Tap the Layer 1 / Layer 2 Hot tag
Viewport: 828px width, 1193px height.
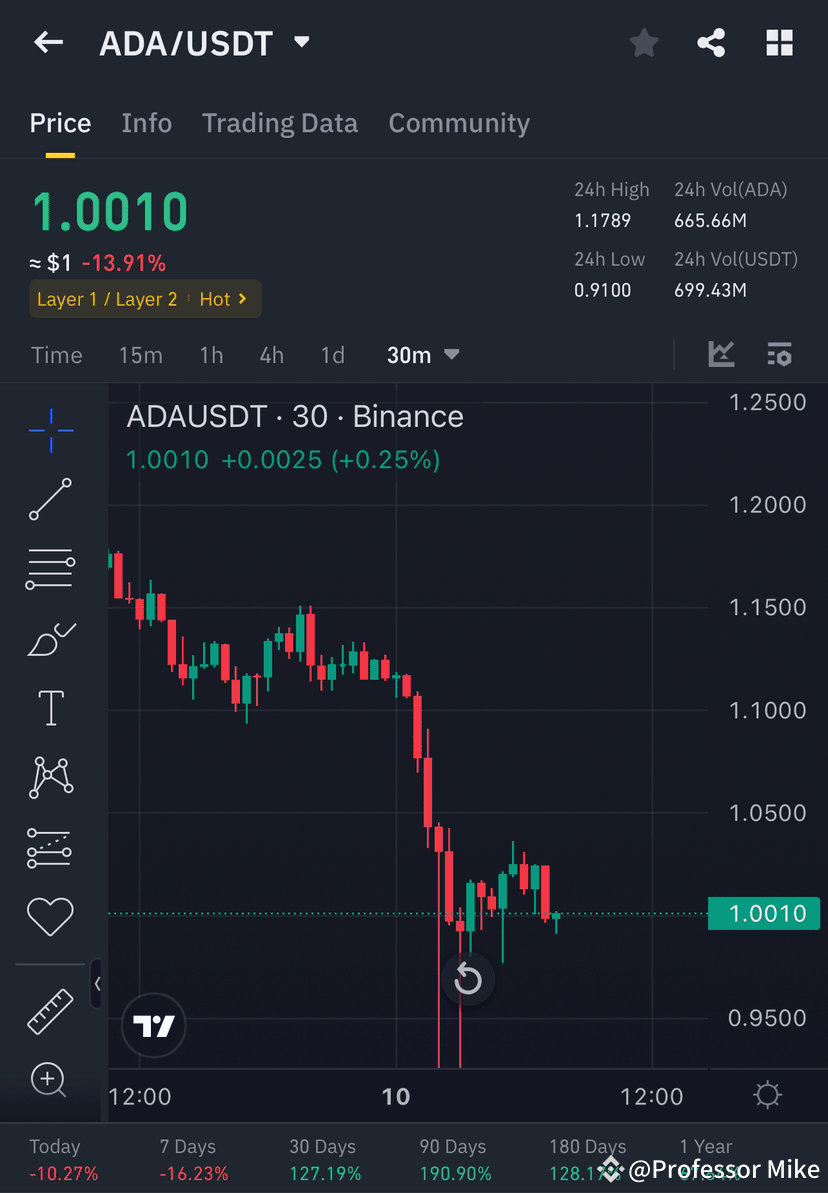pos(145,298)
